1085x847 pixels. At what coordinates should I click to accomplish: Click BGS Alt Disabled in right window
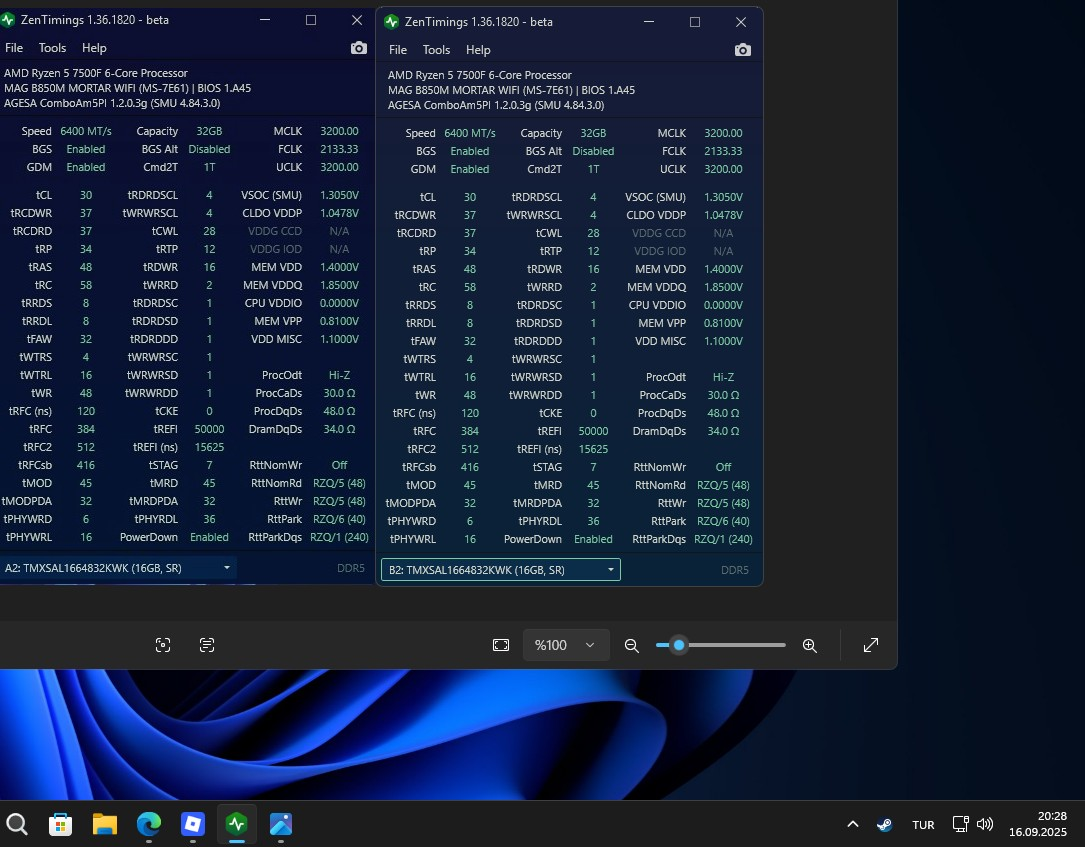coord(593,151)
